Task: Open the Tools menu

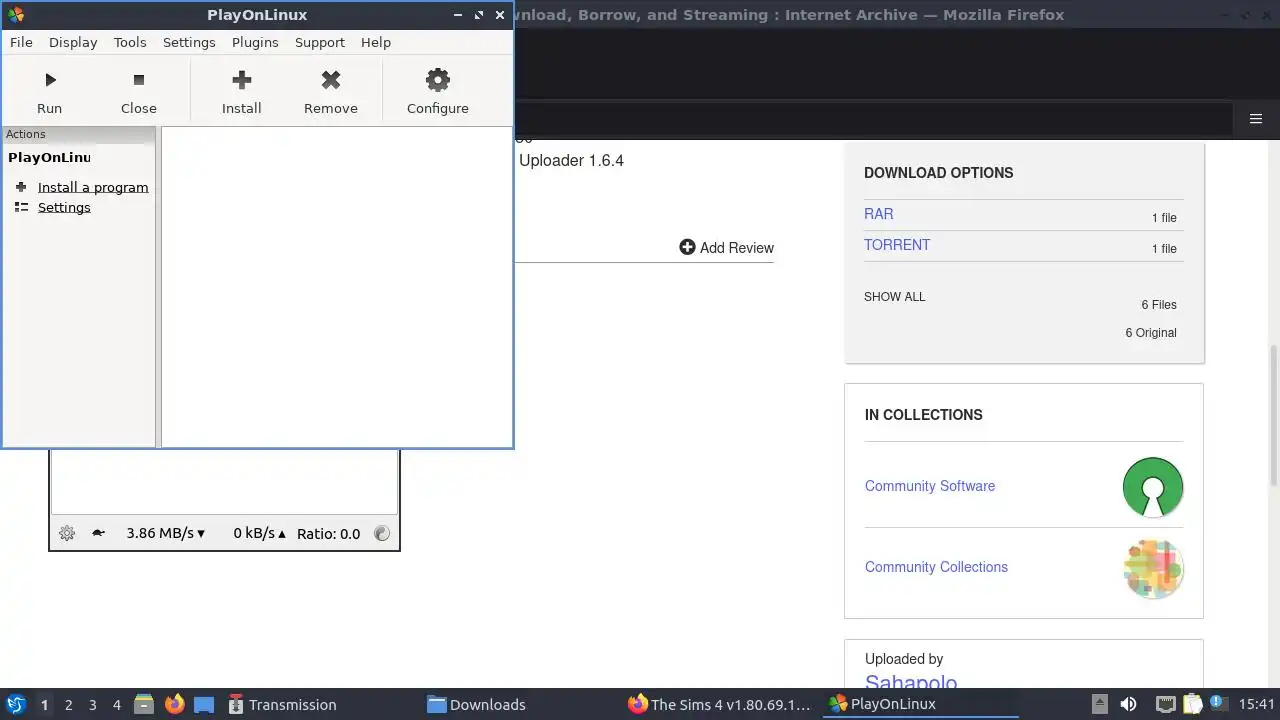Action: point(130,42)
